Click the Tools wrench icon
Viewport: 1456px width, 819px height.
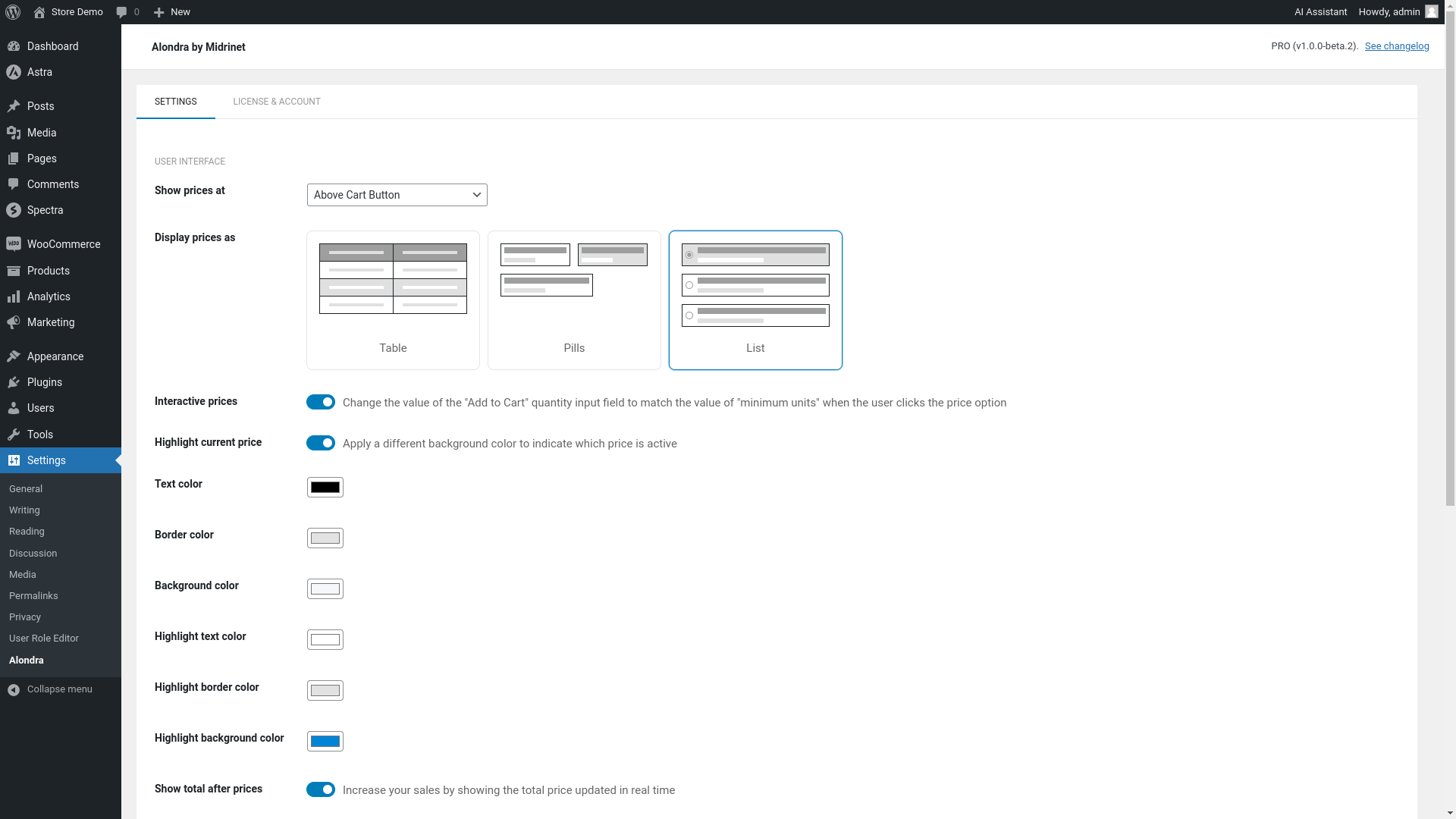click(x=14, y=435)
